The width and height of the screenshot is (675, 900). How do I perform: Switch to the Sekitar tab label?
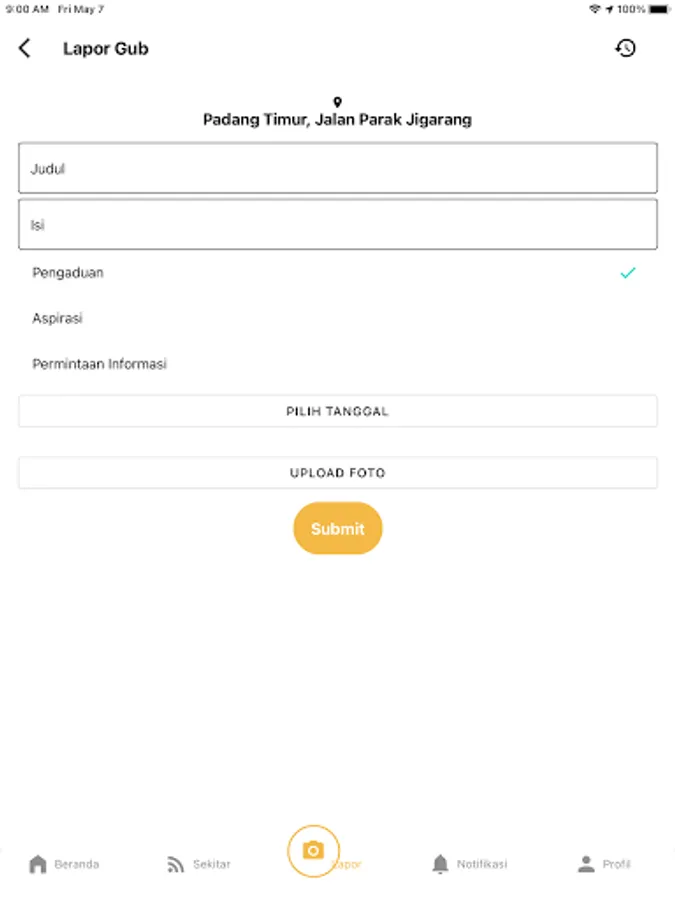coord(212,864)
